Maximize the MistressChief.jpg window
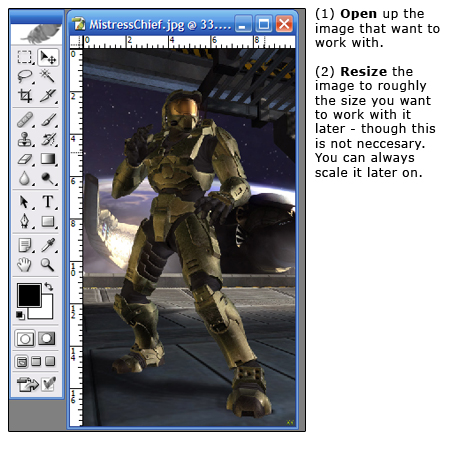 (264, 24)
